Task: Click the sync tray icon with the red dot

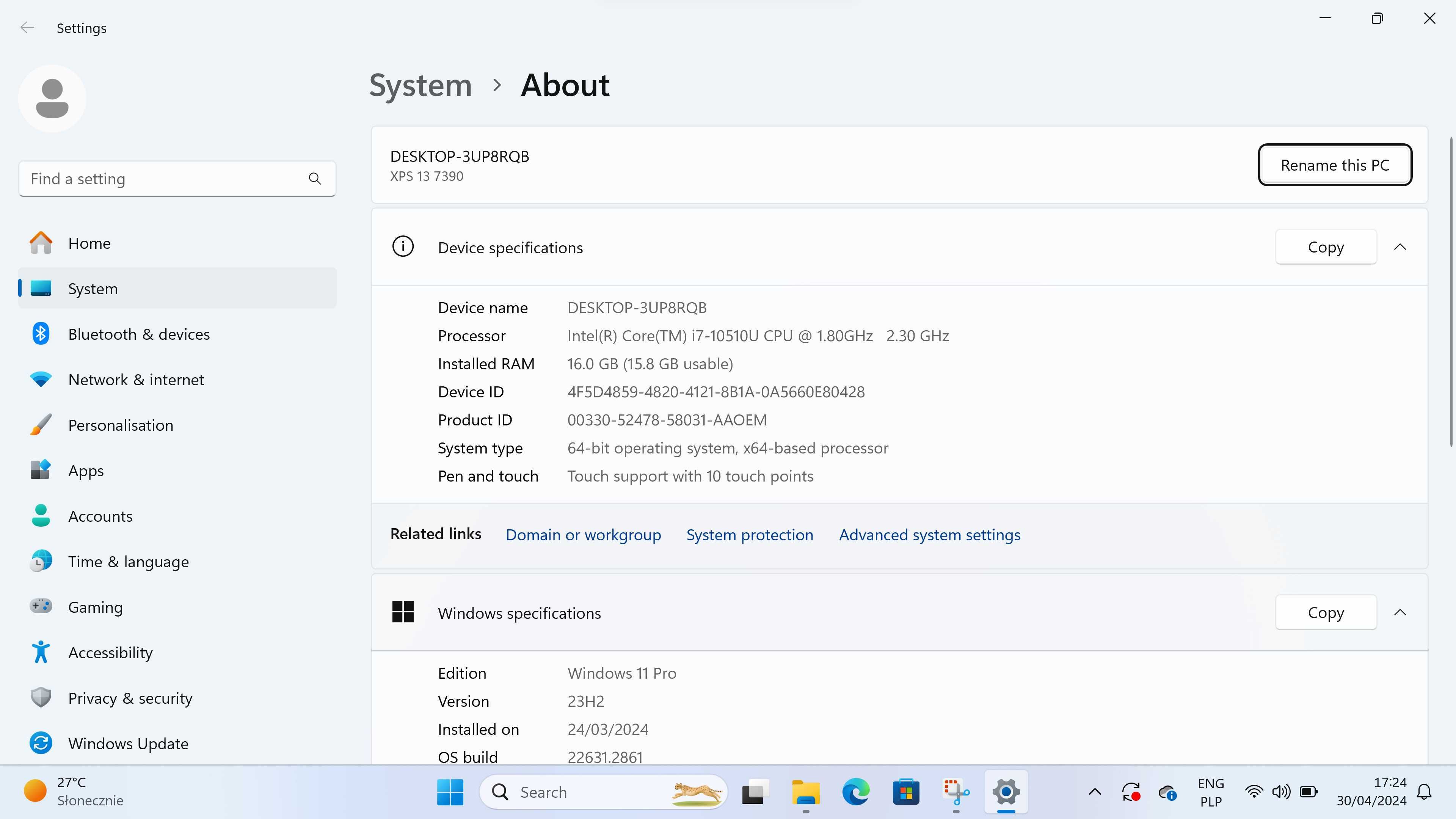Action: pos(1131,792)
